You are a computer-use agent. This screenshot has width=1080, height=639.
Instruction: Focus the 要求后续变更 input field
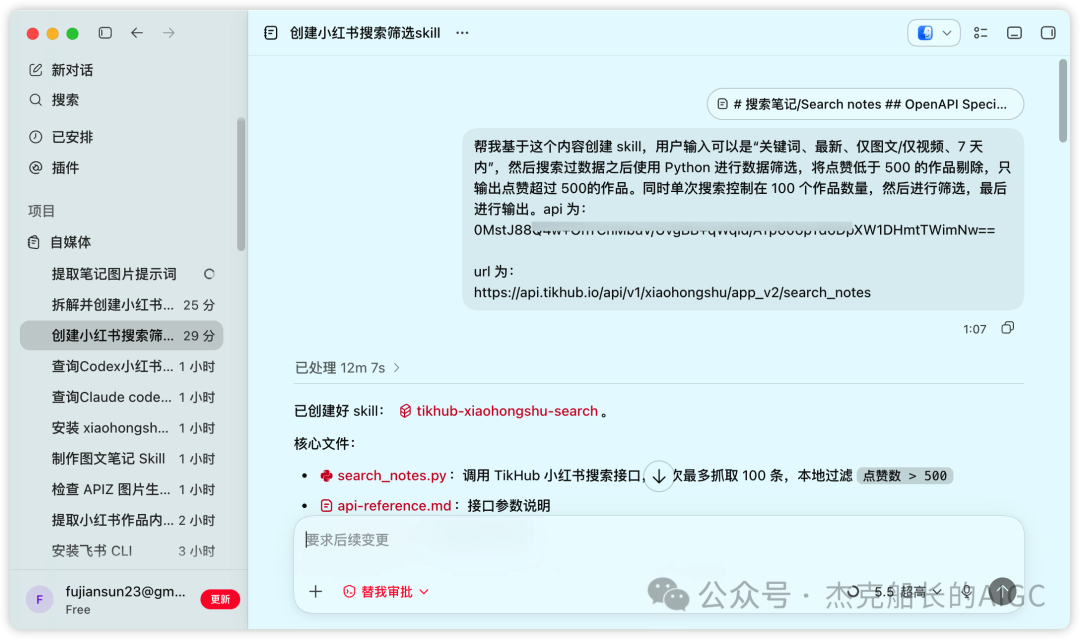pyautogui.click(x=658, y=540)
